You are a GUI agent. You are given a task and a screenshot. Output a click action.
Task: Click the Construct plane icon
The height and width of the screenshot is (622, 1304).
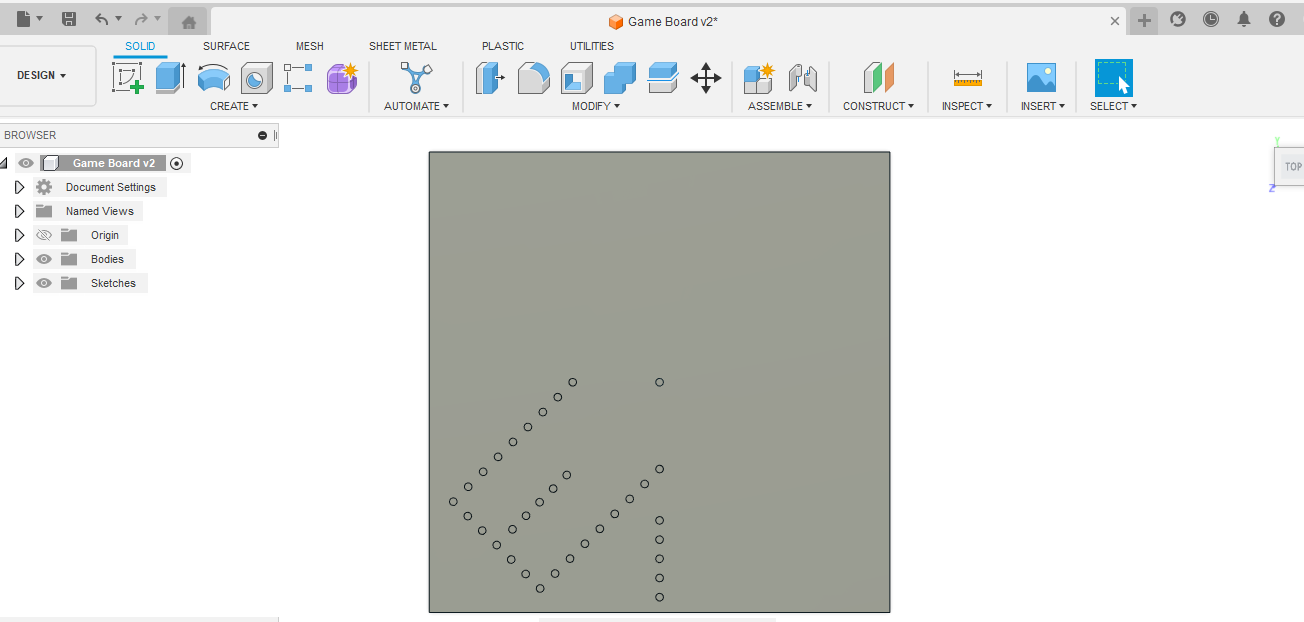[x=879, y=78]
